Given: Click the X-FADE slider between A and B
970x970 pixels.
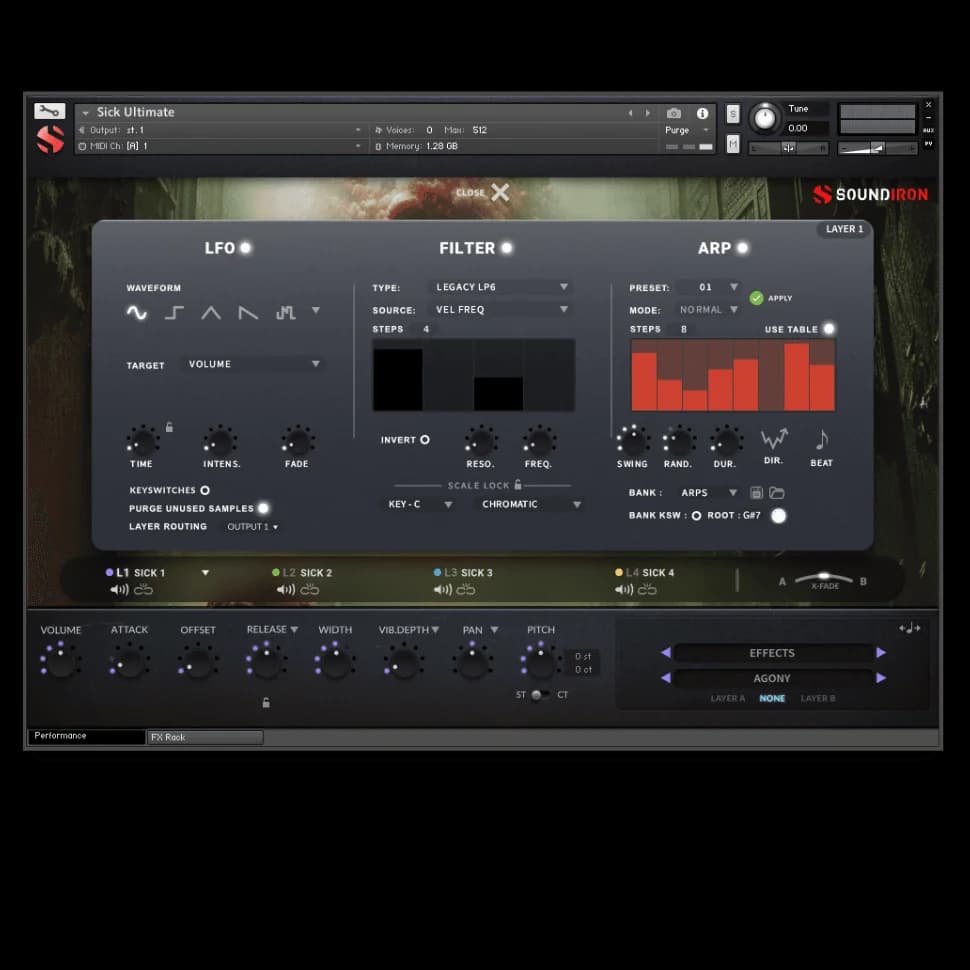Looking at the screenshot, I should (825, 580).
